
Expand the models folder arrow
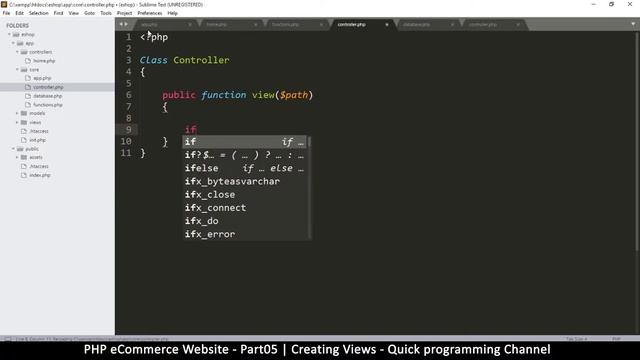pos(18,113)
